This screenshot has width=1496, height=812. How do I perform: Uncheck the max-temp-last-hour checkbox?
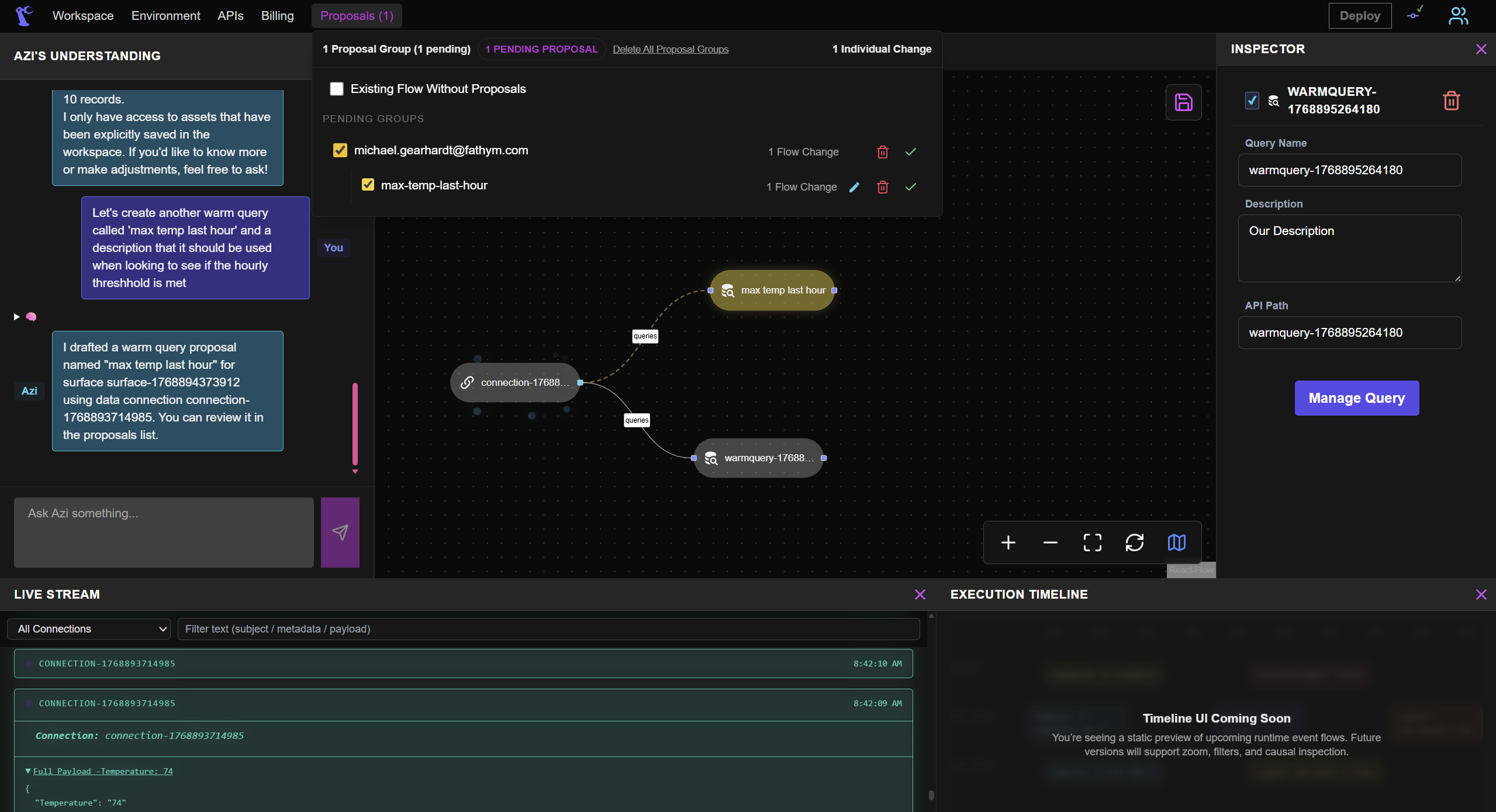368,185
